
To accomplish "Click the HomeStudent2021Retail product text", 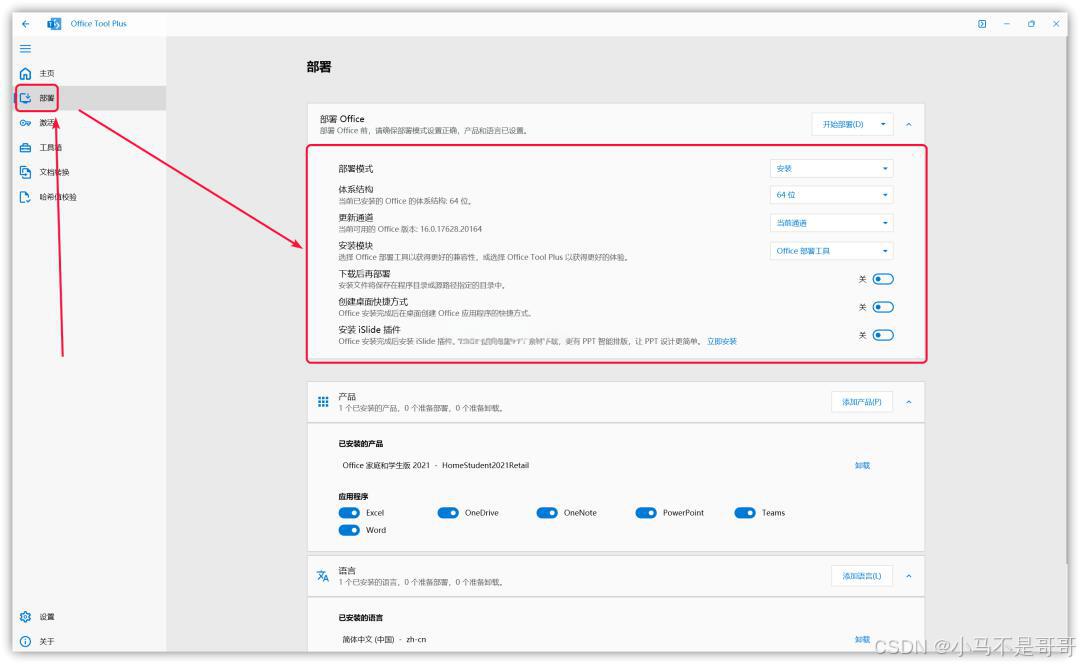I will click(486, 466).
